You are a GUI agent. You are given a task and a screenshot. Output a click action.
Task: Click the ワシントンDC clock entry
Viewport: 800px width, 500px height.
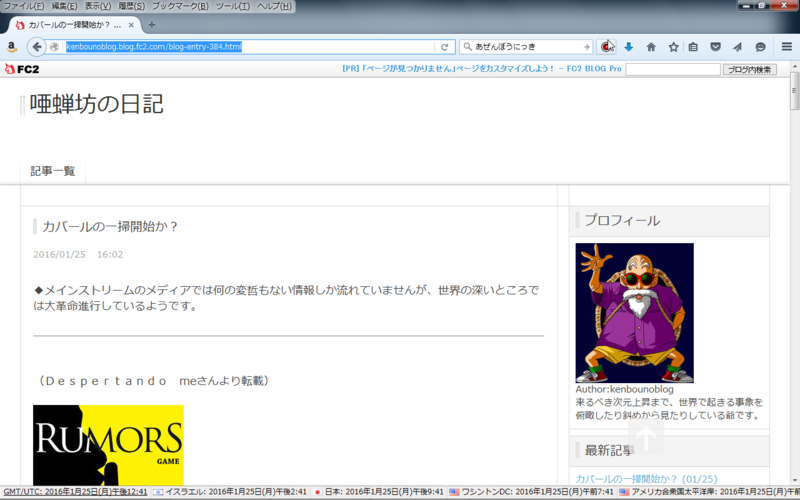pos(532,492)
